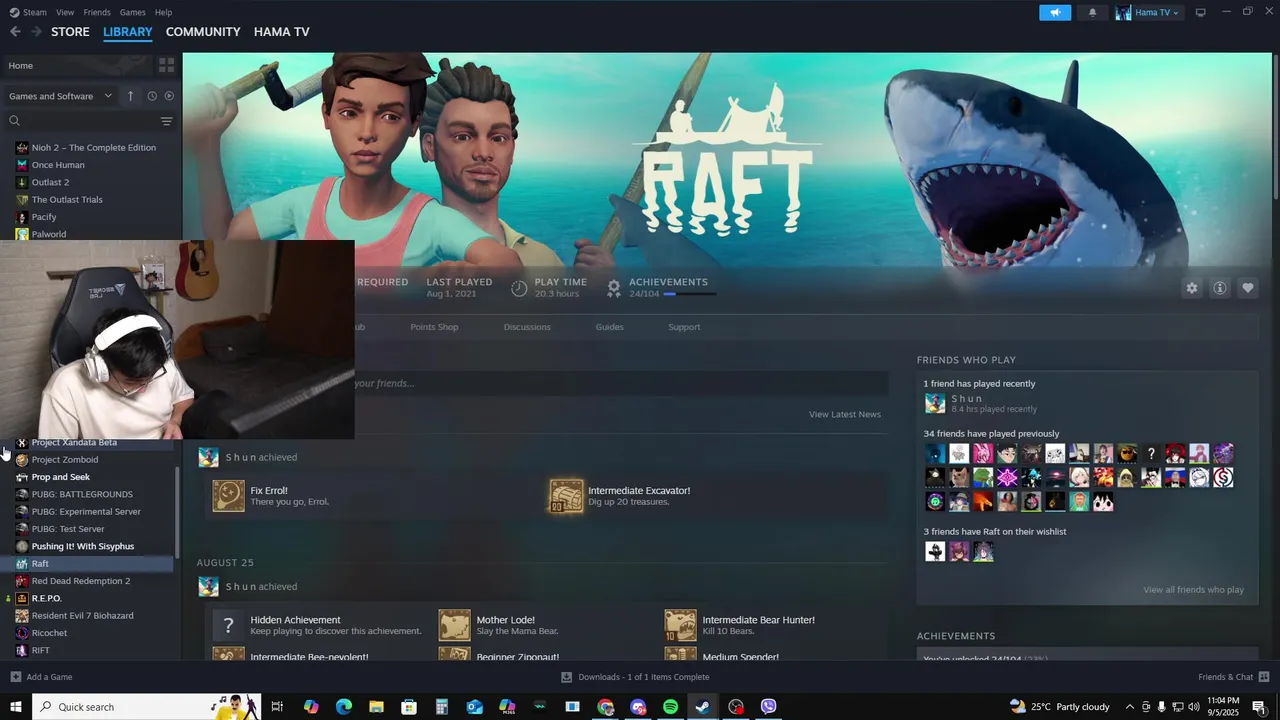
Task: Open Raft Guides link
Action: (x=609, y=327)
